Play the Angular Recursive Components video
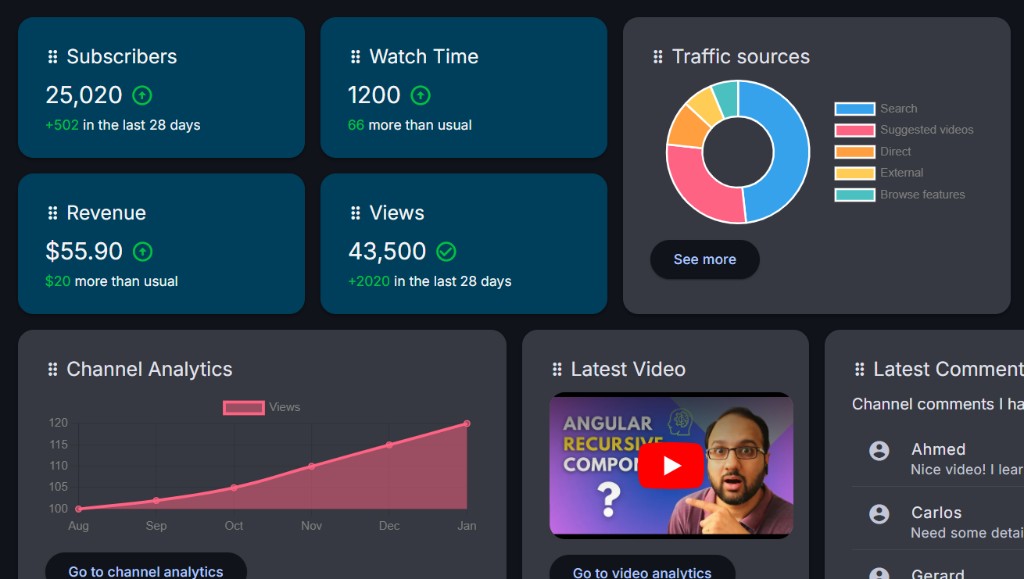 671,465
